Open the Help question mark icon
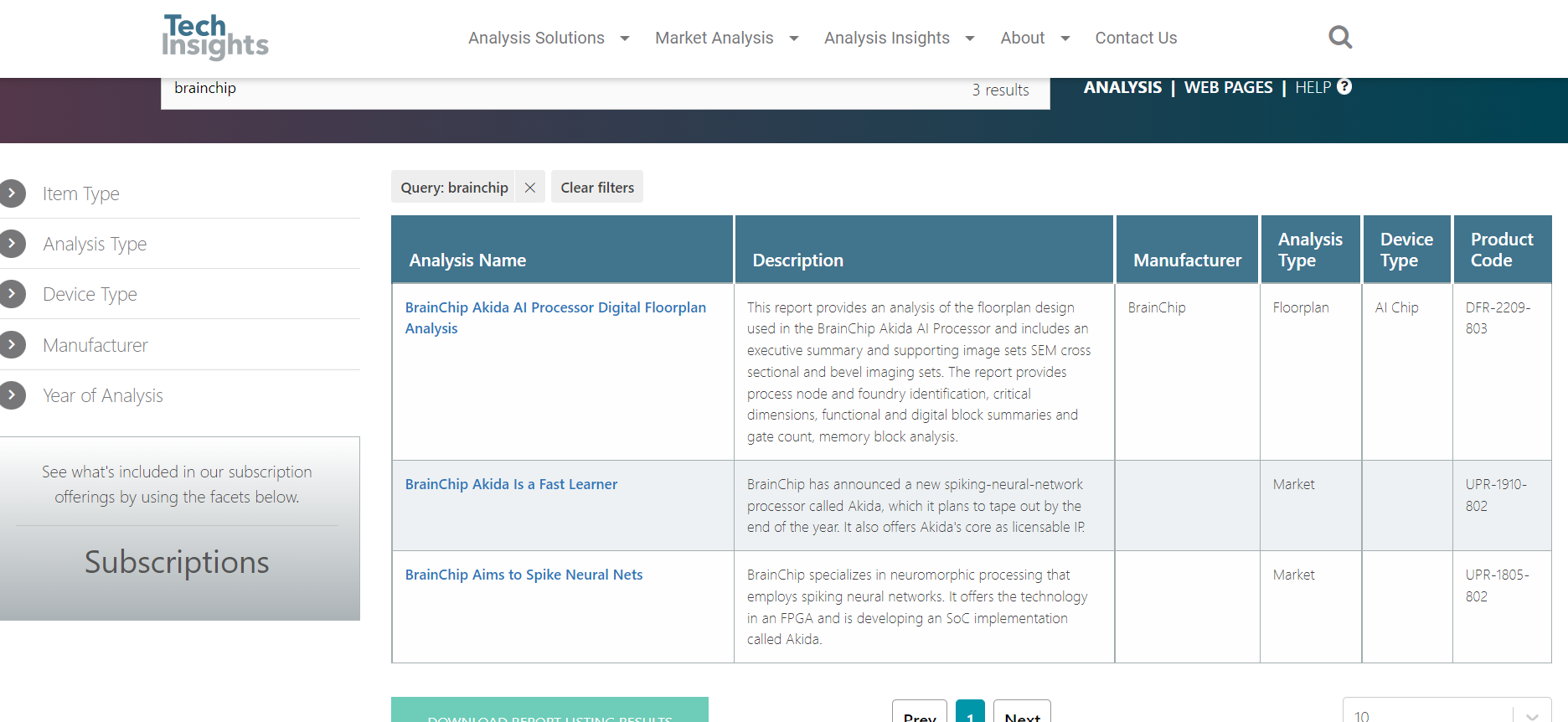This screenshot has height=722, width=1568. [1344, 86]
